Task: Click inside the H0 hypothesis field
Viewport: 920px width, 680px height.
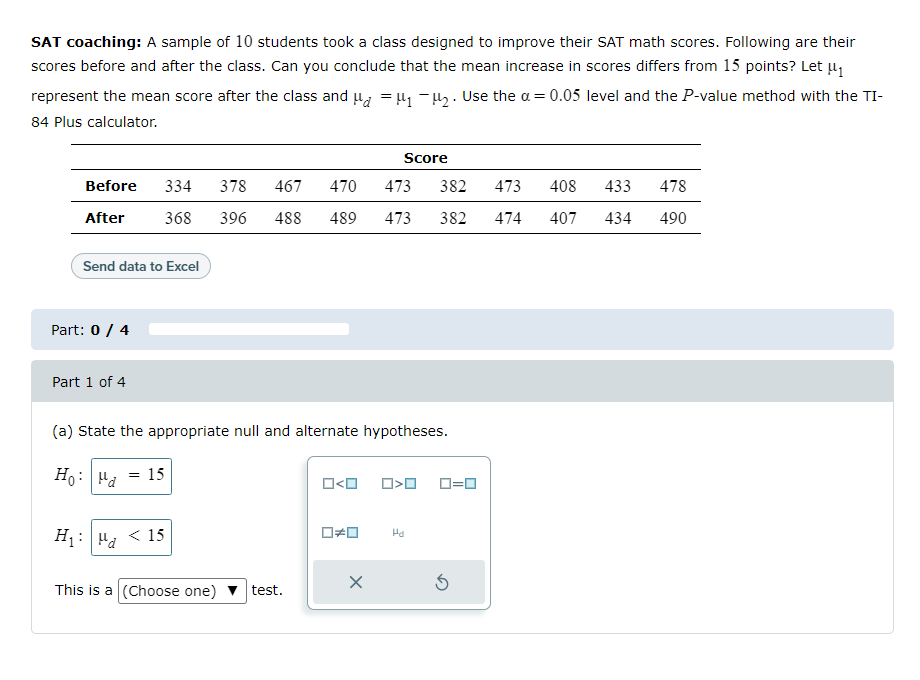Action: pyautogui.click(x=131, y=476)
